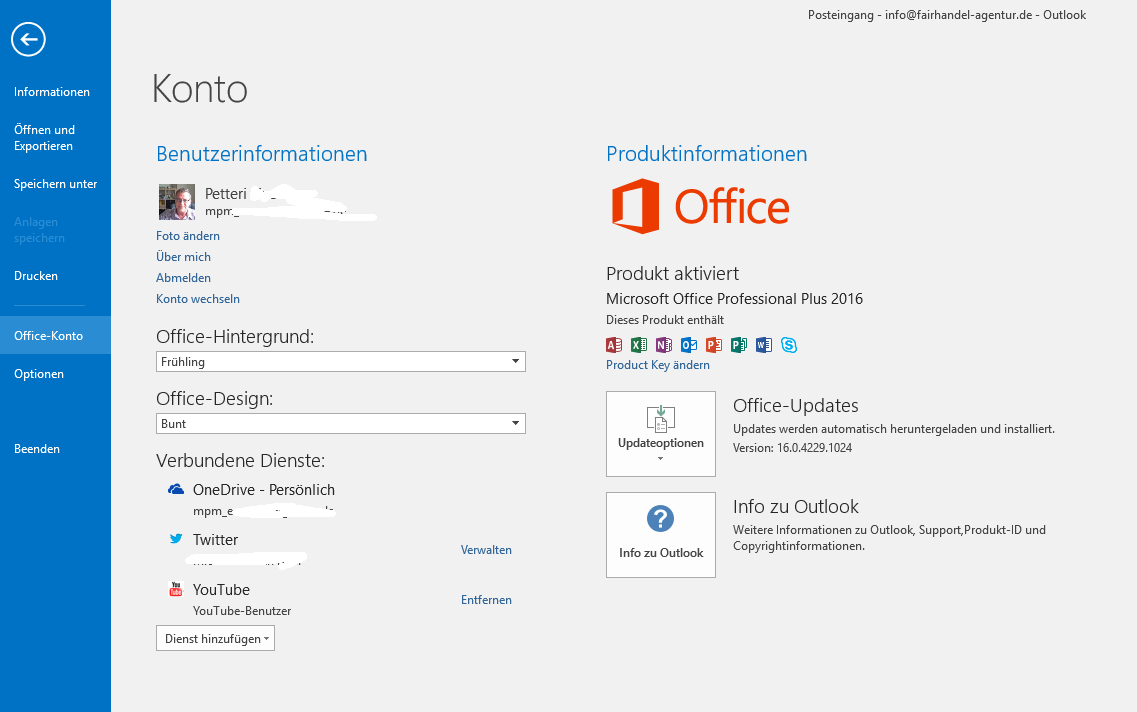Viewport: 1137px width, 712px height.
Task: Click the Produktinformationen heading
Action: (706, 154)
